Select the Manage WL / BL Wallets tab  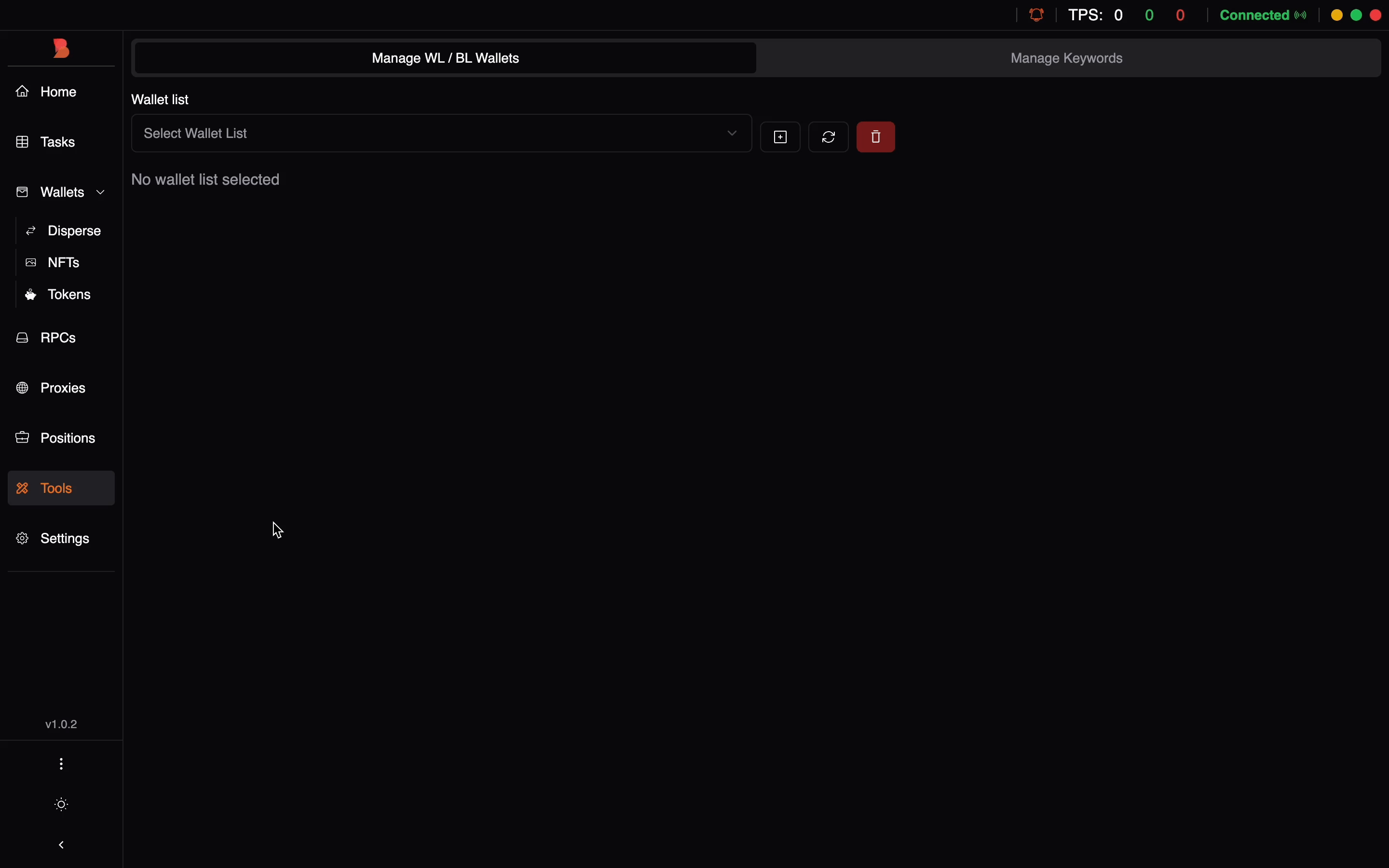click(x=446, y=58)
